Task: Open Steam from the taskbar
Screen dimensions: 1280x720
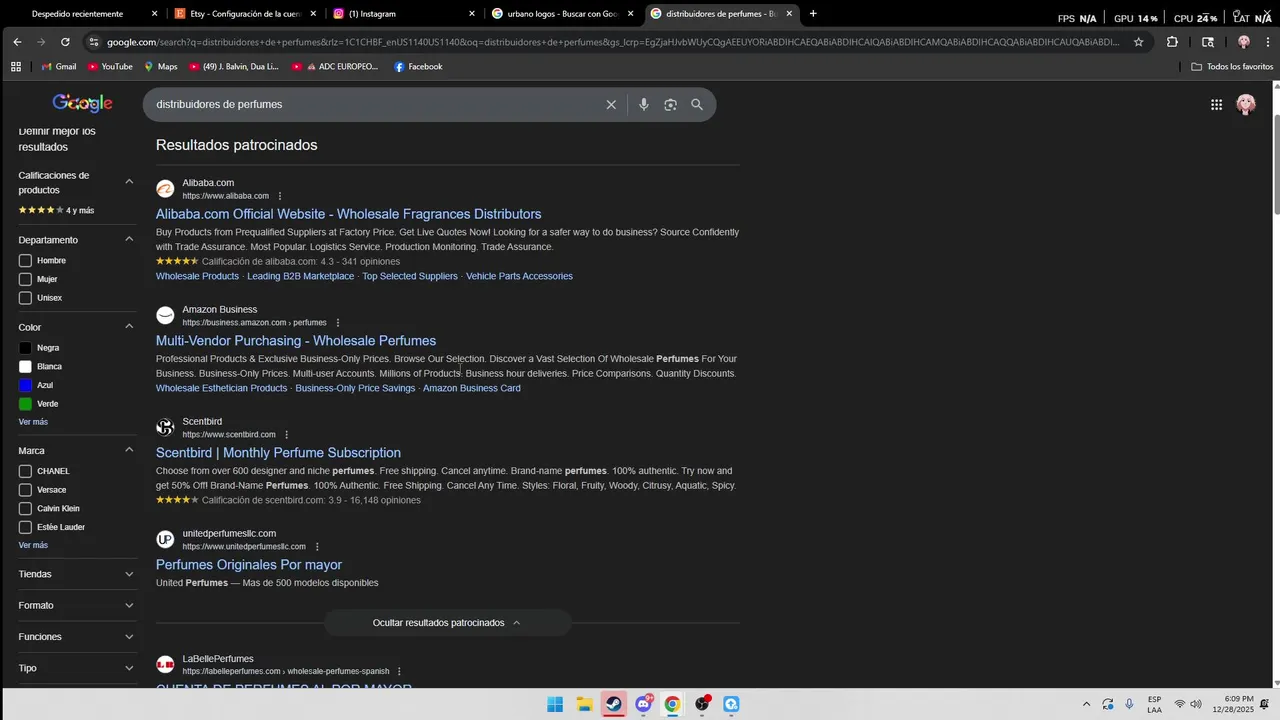Action: [x=614, y=704]
